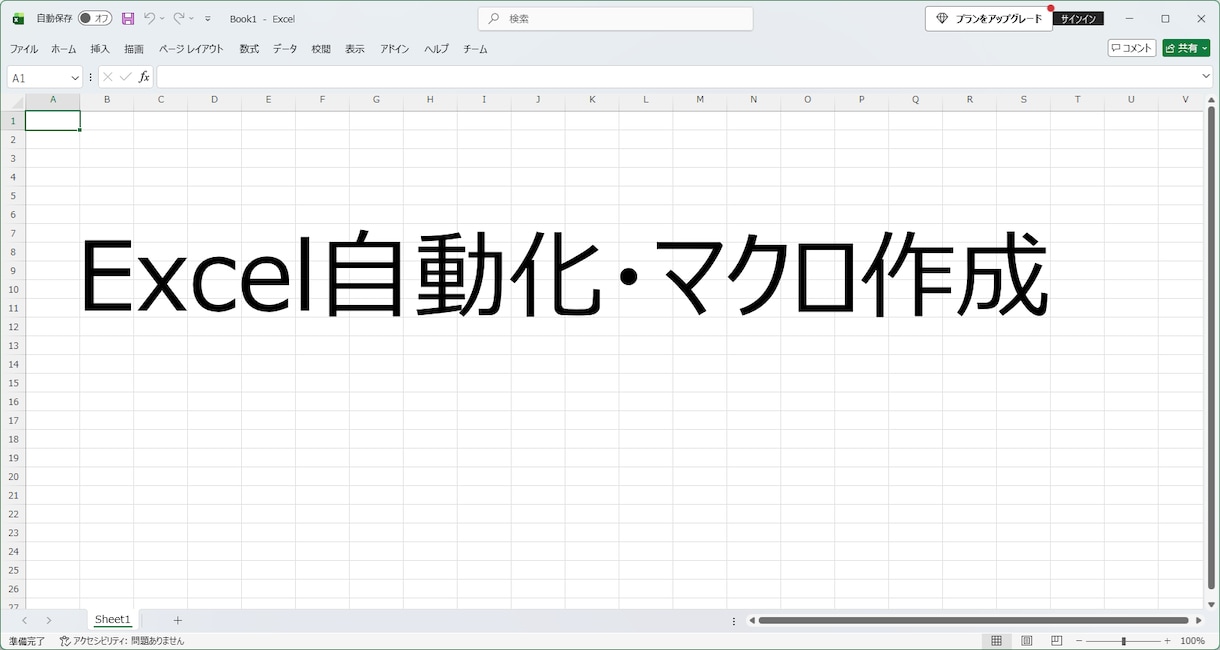Image resolution: width=1220 pixels, height=650 pixels.
Task: Open the ヘルプ ribbon tab
Action: point(436,48)
